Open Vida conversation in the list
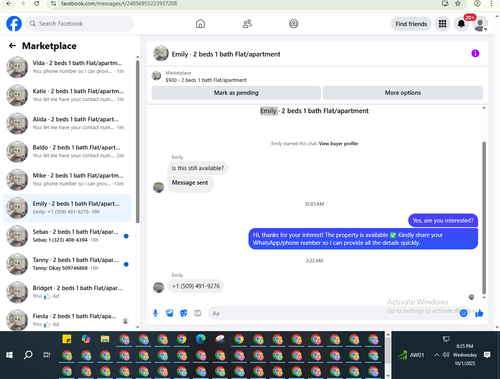This screenshot has width=500, height=379. pos(68,67)
